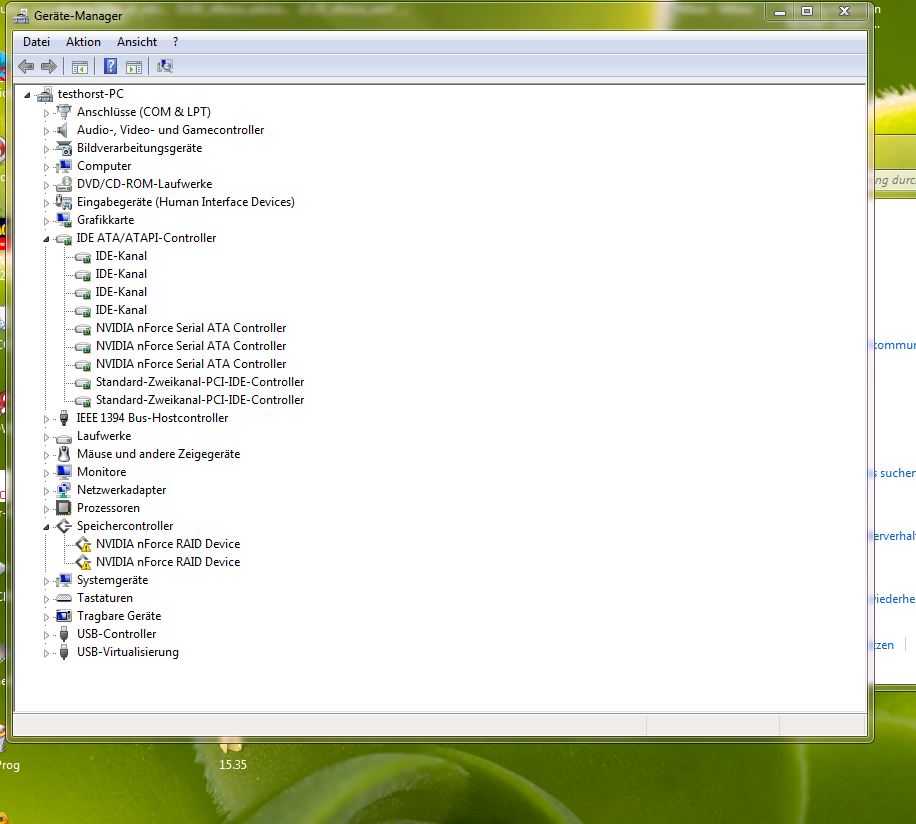This screenshot has height=824, width=916.
Task: Click the Eingabegeräte Human Interface Devices icon
Action: tap(64, 202)
